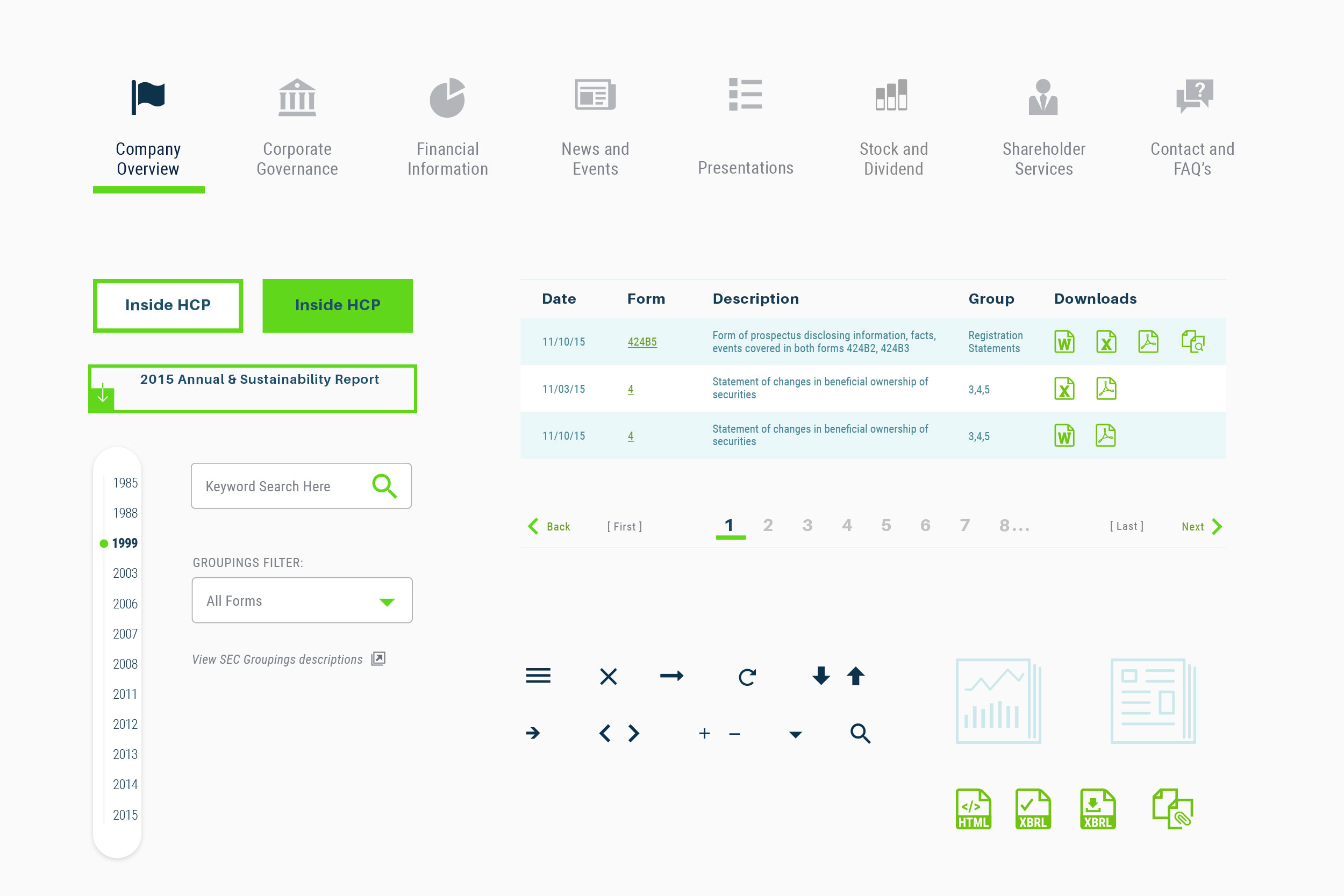The width and height of the screenshot is (1344, 896).
Task: Open the Presentations tab
Action: pyautogui.click(x=746, y=128)
